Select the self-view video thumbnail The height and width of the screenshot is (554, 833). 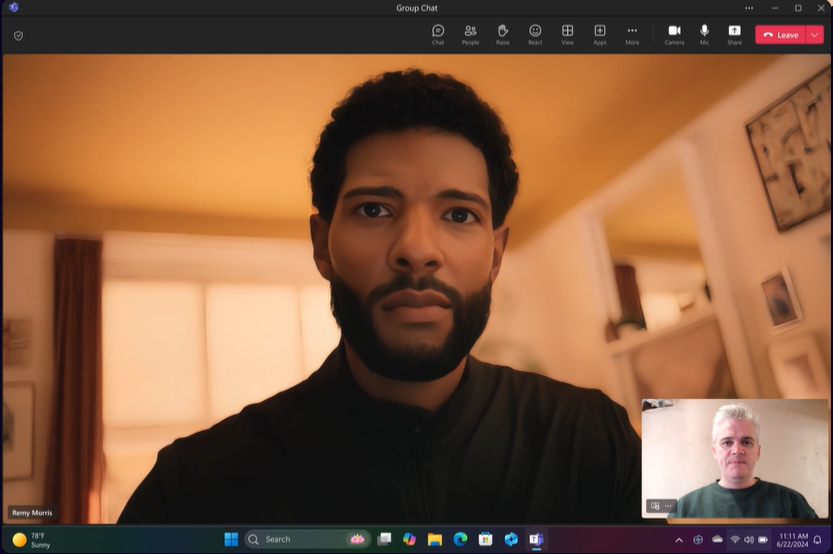tap(735, 458)
